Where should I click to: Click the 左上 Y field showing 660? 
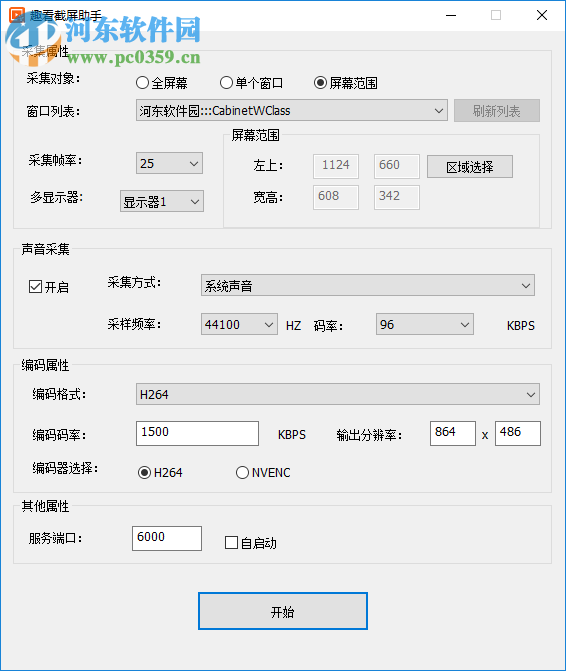[x=397, y=166]
